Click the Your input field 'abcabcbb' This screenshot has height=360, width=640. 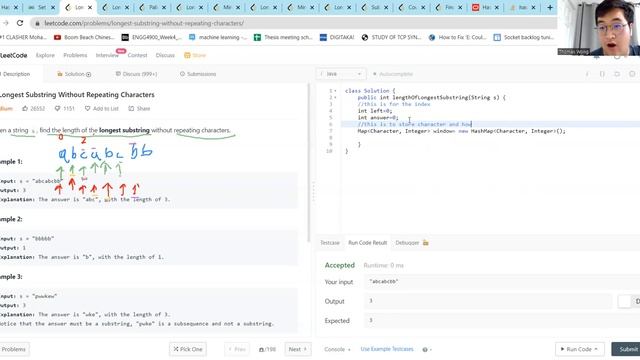point(502,282)
